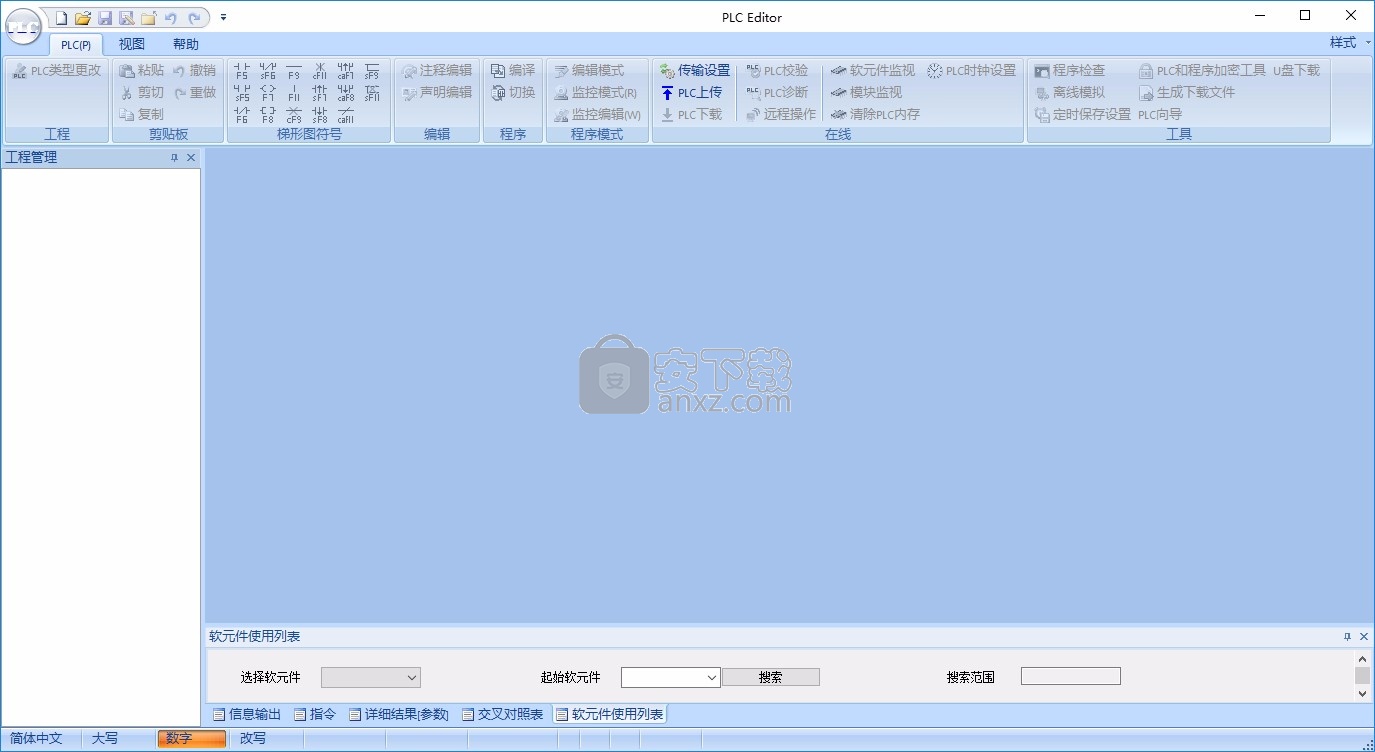Image resolution: width=1375 pixels, height=752 pixels.
Task: Insert falling edge contact sF8 symbol
Action: 320,114
